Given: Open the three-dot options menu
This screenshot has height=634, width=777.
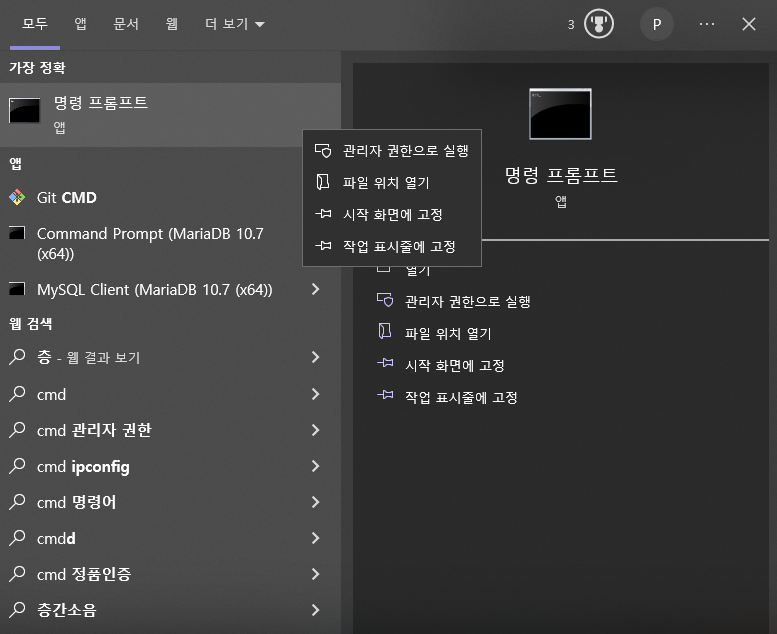Looking at the screenshot, I should tap(707, 24).
